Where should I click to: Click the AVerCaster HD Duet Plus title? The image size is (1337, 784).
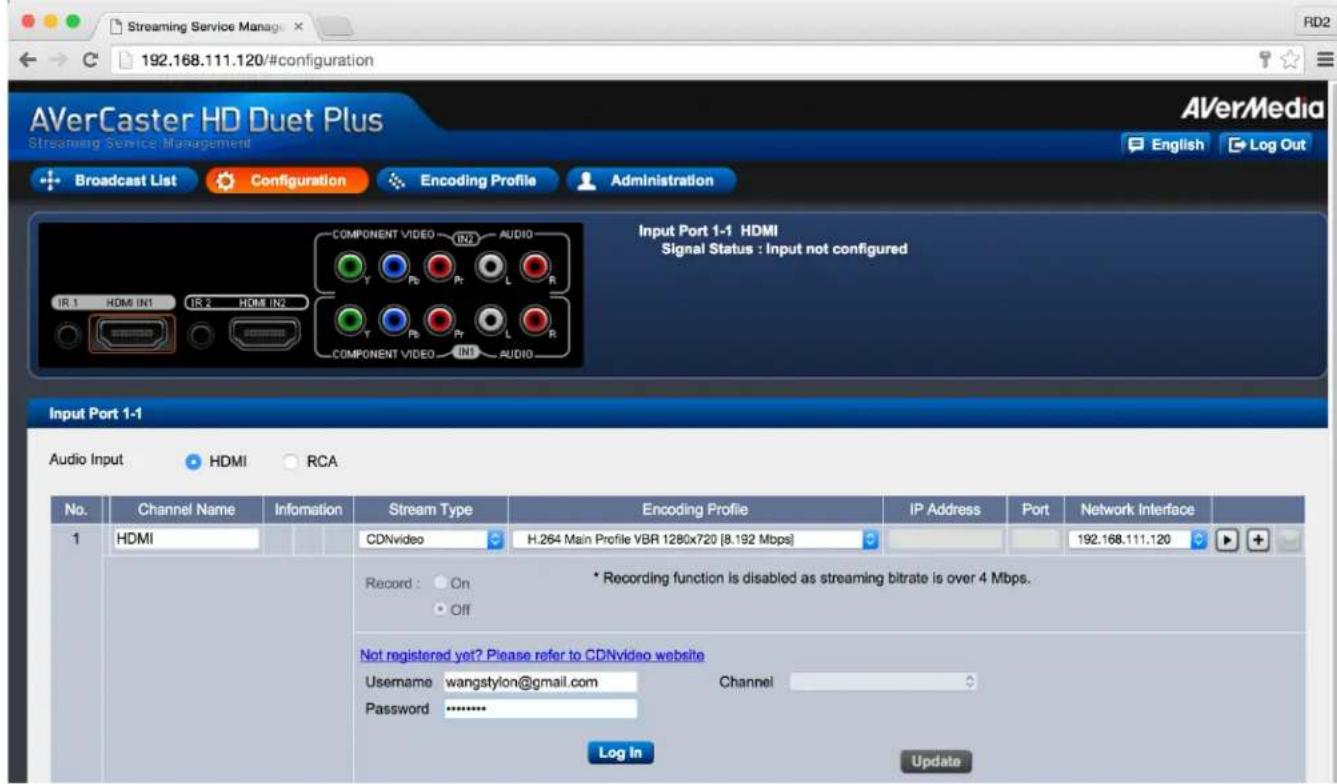point(207,121)
